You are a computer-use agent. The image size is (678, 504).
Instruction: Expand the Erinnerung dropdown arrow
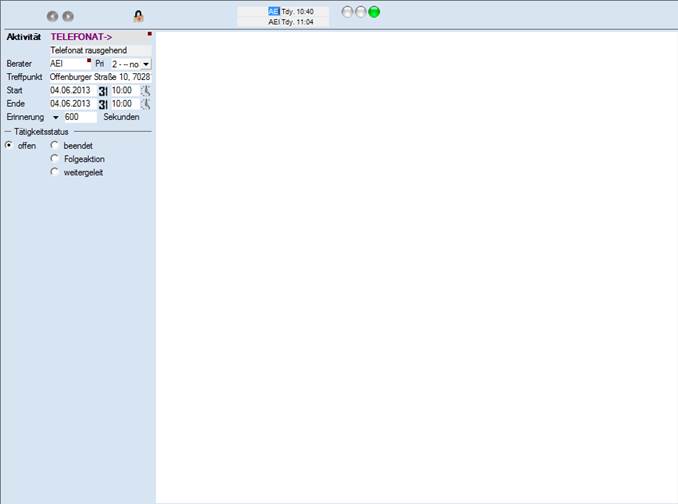[56, 118]
